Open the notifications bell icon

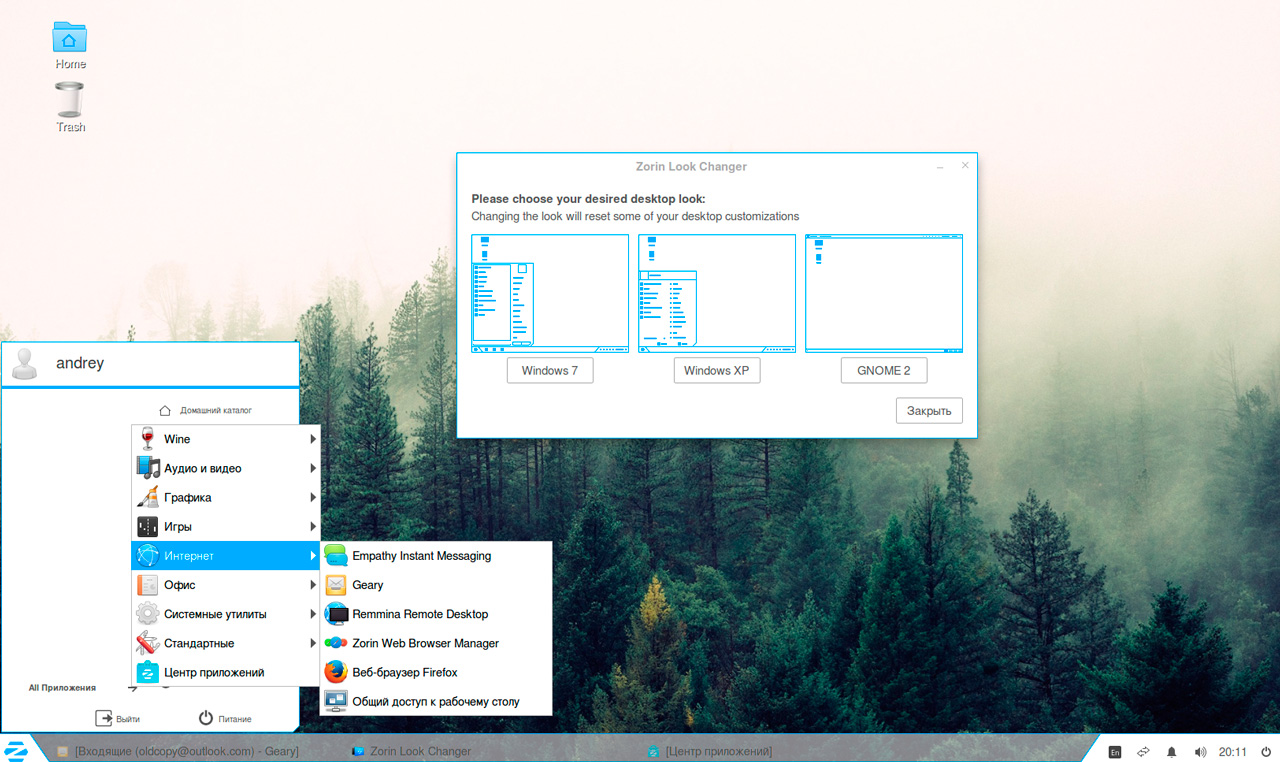pyautogui.click(x=1172, y=751)
